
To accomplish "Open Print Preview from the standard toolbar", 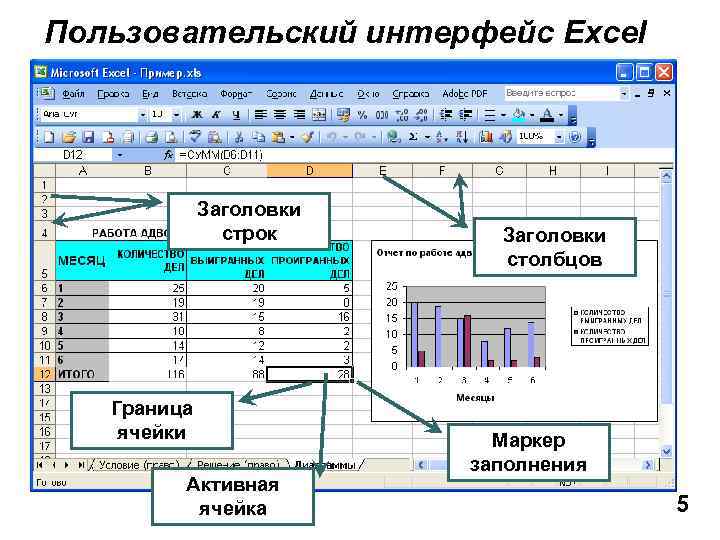I will tap(171, 137).
